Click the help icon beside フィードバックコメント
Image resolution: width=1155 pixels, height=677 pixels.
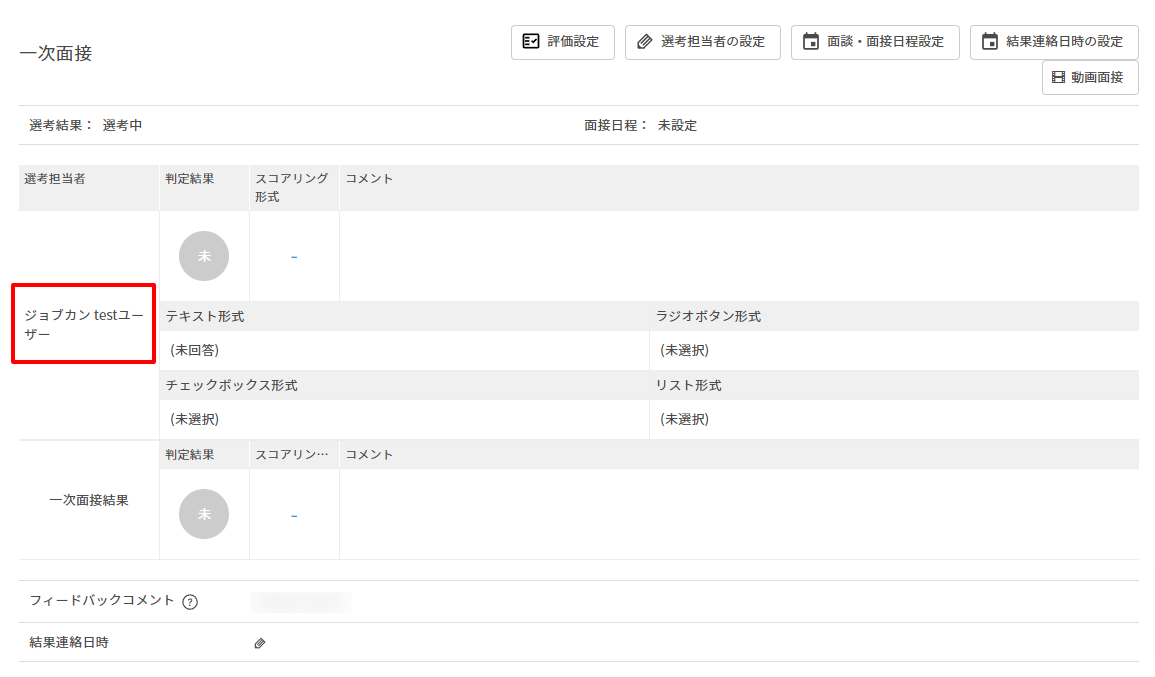[x=190, y=602]
